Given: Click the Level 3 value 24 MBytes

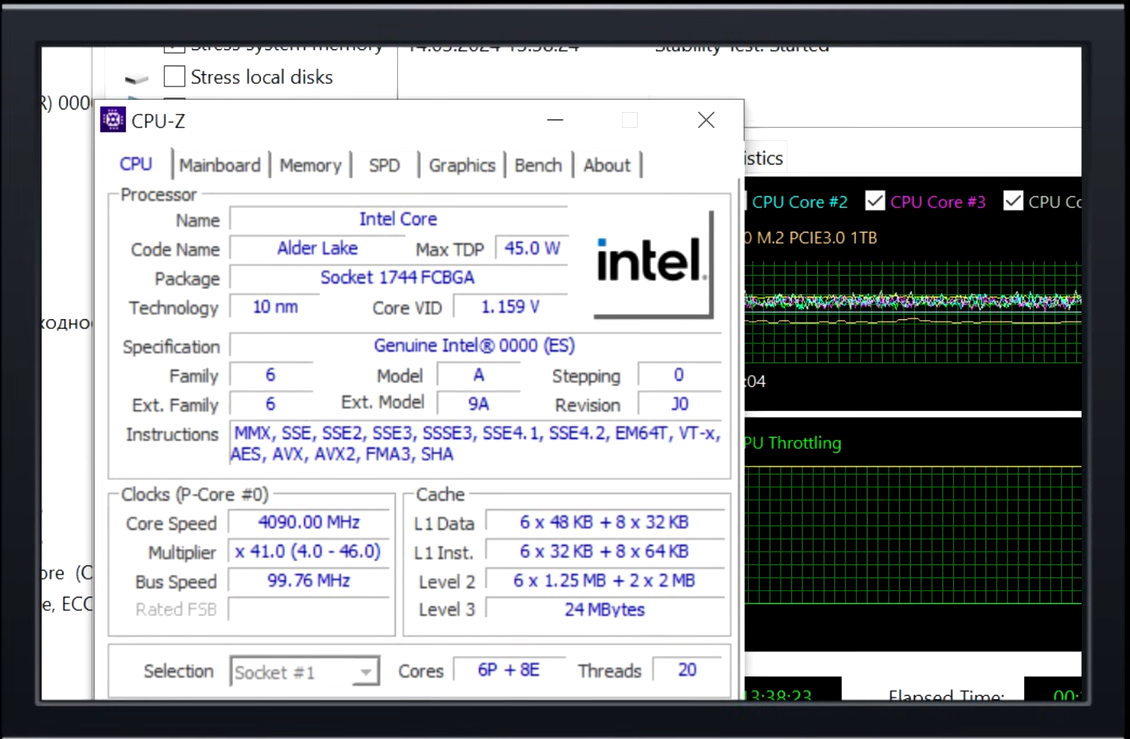Looking at the screenshot, I should coord(605,609).
